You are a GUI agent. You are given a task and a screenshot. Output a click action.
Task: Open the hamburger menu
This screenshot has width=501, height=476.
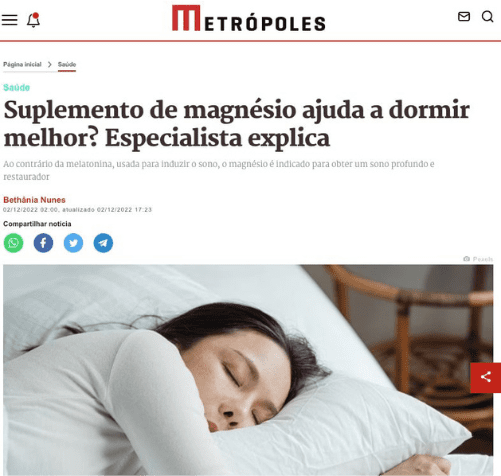9,20
